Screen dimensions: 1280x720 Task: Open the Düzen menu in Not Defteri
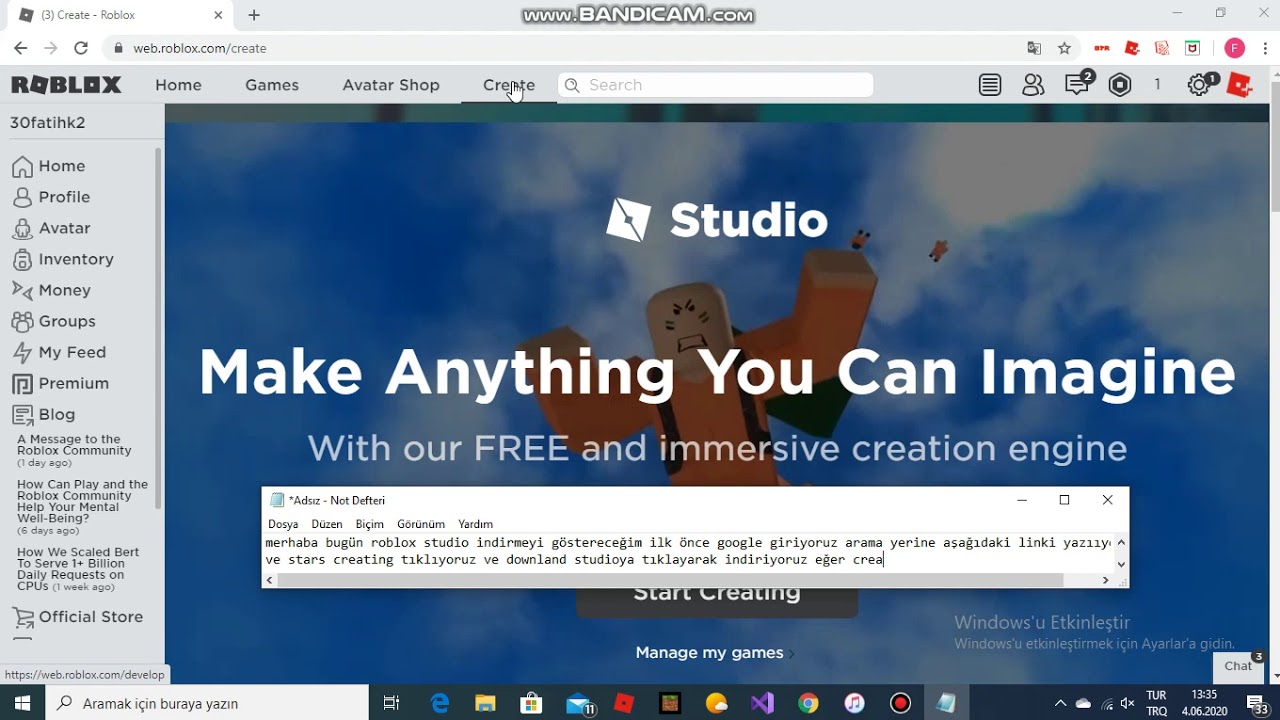coord(327,524)
